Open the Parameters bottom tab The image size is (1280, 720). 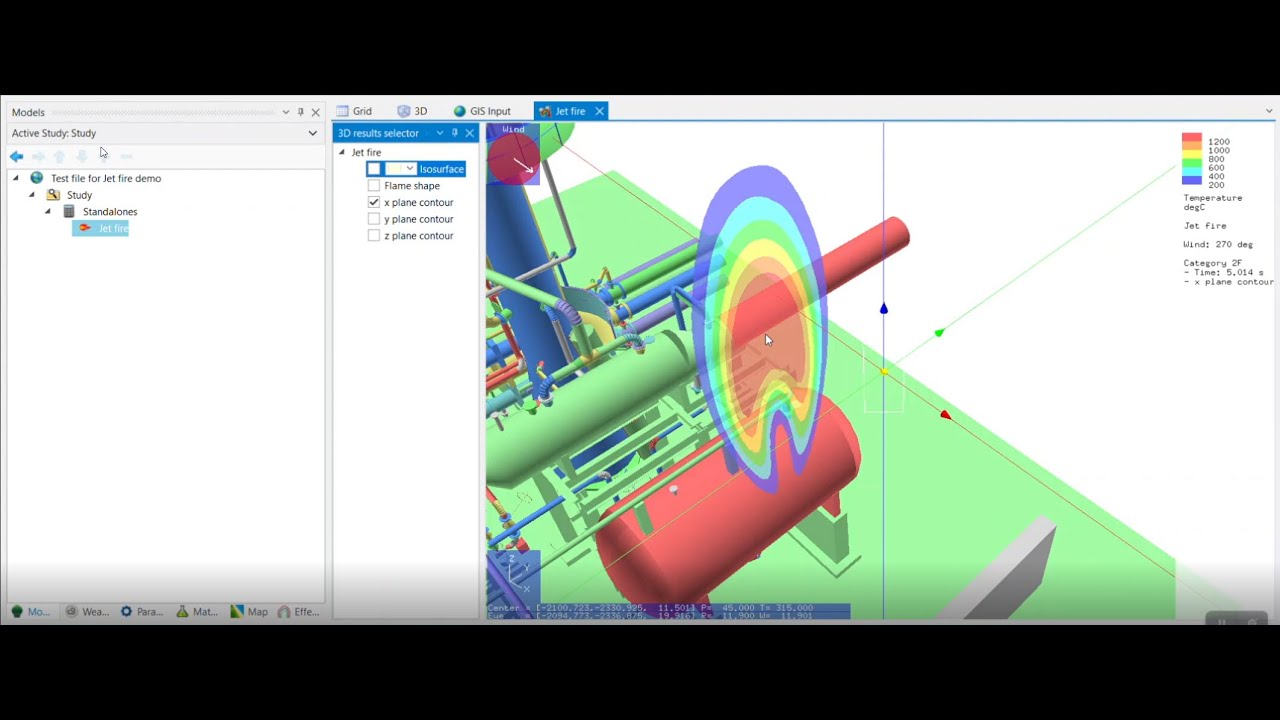pyautogui.click(x=142, y=611)
